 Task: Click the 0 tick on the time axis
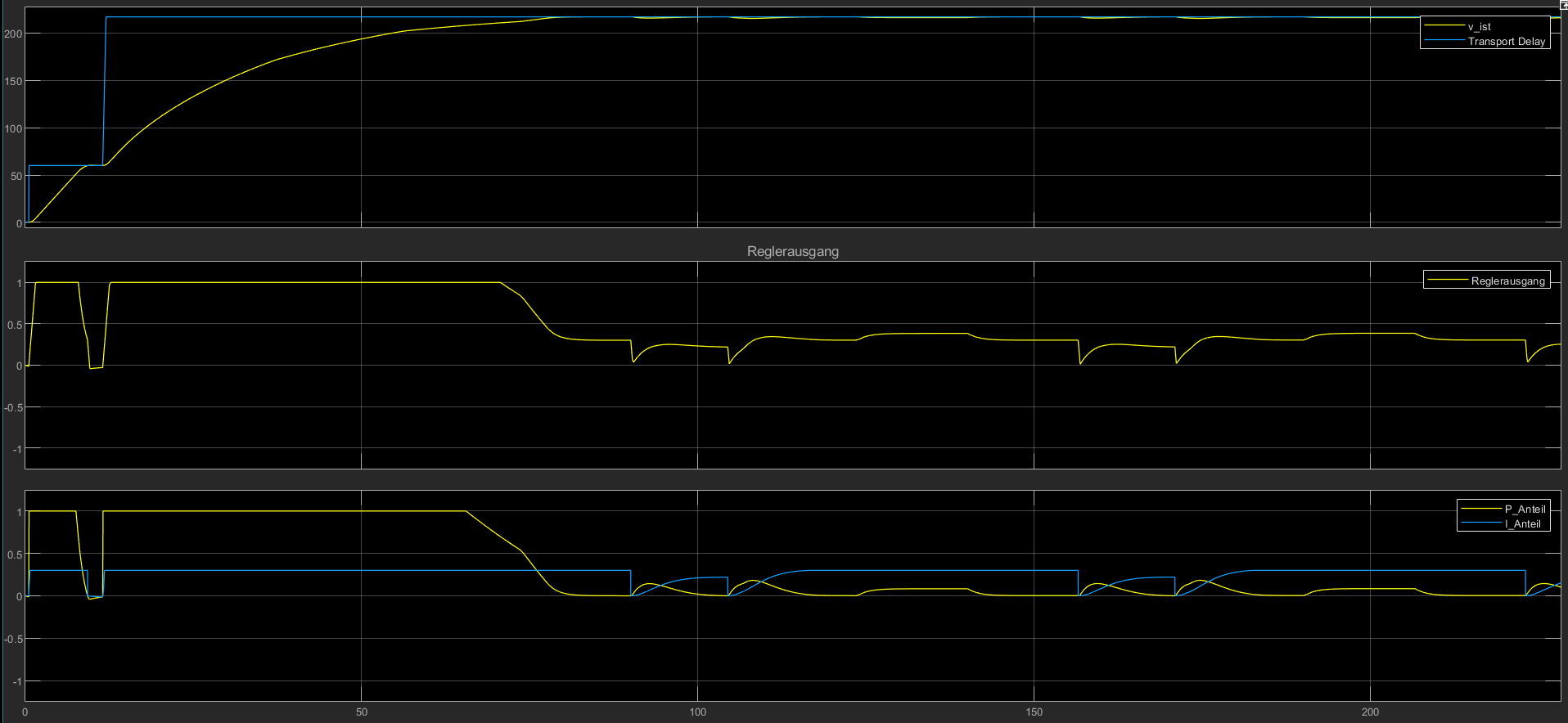(25, 712)
